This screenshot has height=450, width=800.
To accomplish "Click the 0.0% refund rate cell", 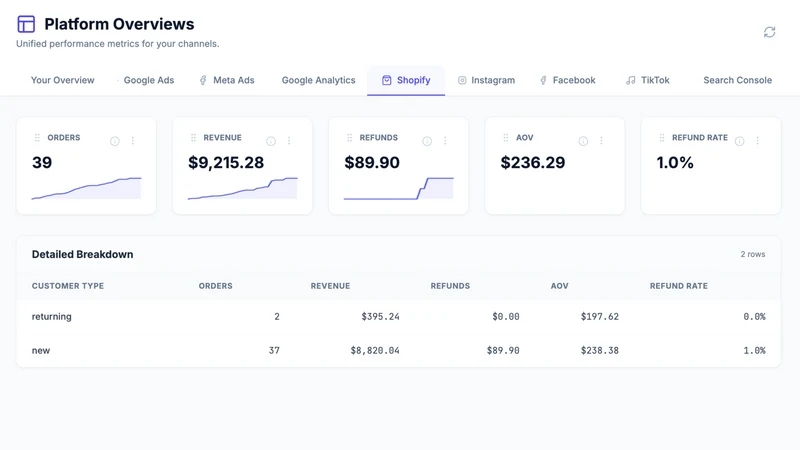I will pos(754,316).
